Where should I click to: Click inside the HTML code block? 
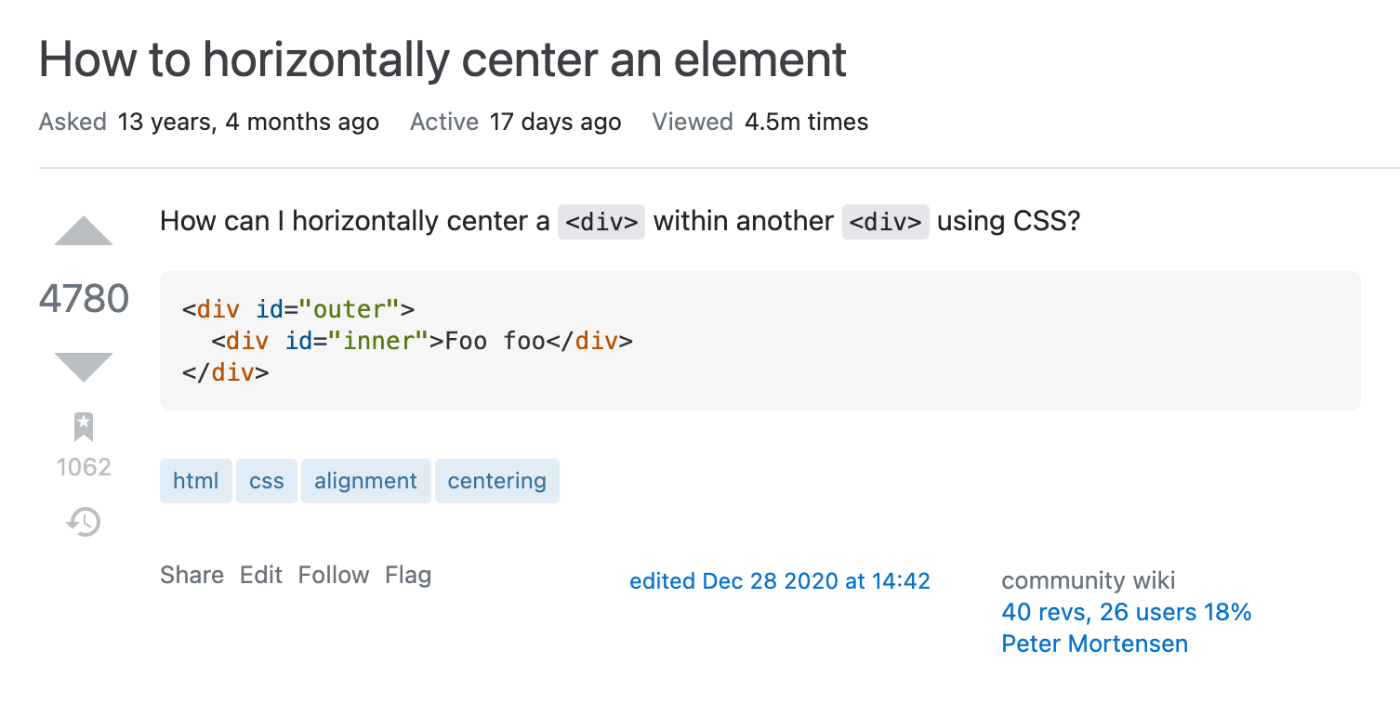(x=760, y=341)
